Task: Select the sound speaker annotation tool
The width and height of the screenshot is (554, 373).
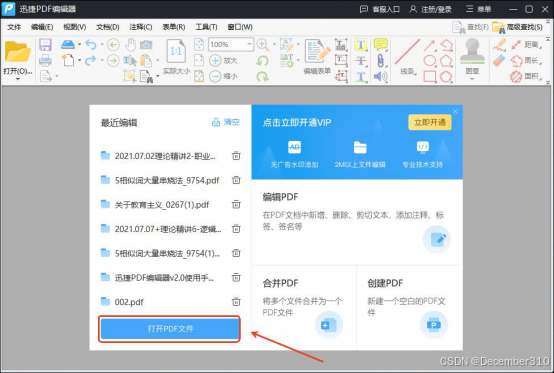Action: 380,76
